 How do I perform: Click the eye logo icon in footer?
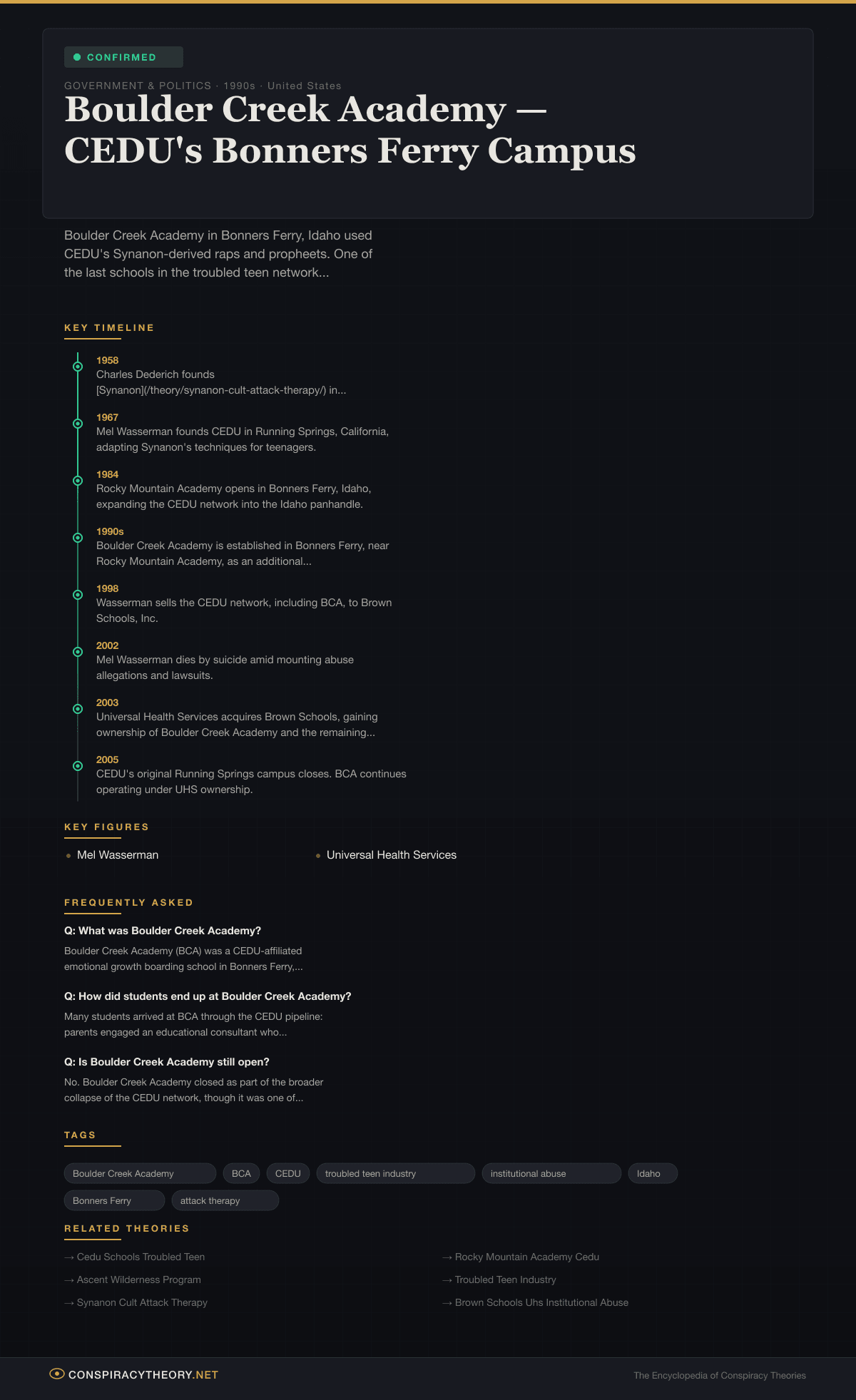coord(56,1374)
